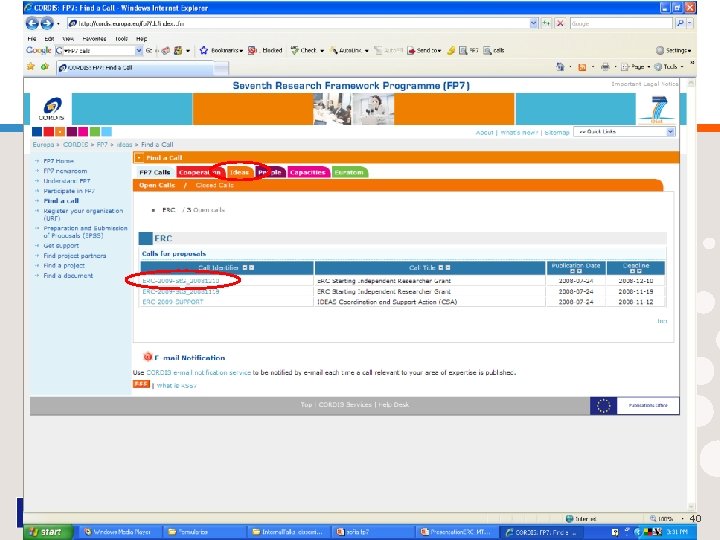Open the Google search box dropdown arrow

139,51
